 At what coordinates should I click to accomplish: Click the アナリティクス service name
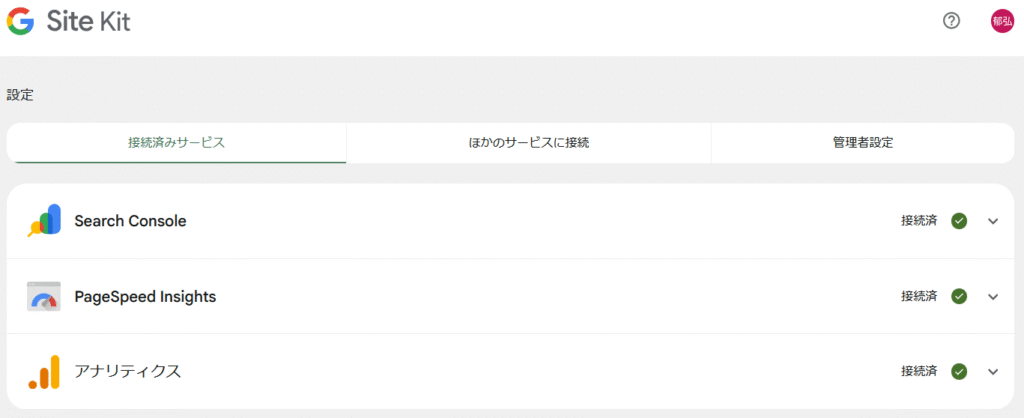point(127,372)
